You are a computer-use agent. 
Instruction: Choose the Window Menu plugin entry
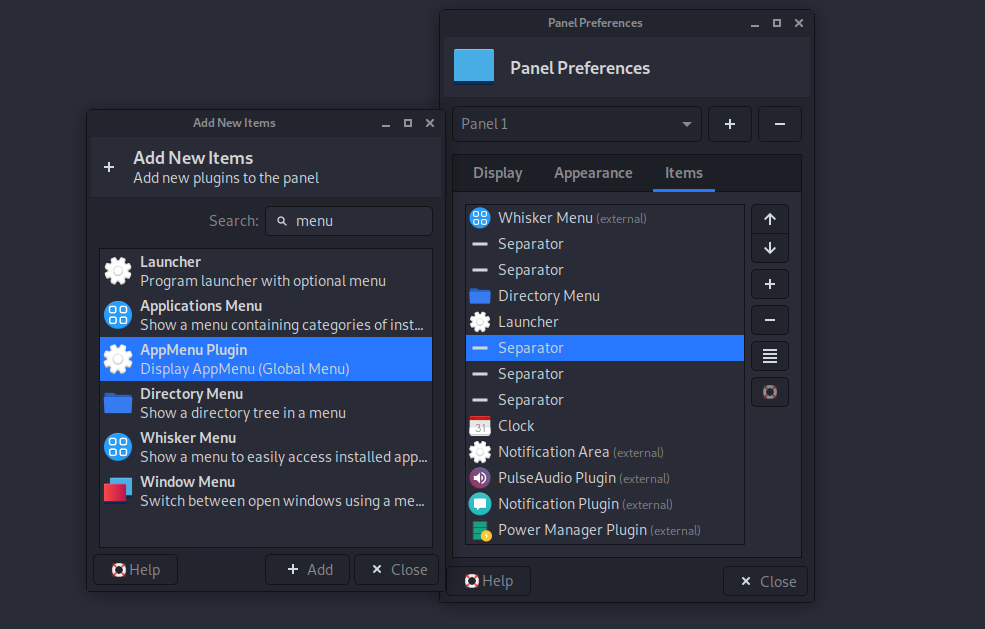coord(266,491)
